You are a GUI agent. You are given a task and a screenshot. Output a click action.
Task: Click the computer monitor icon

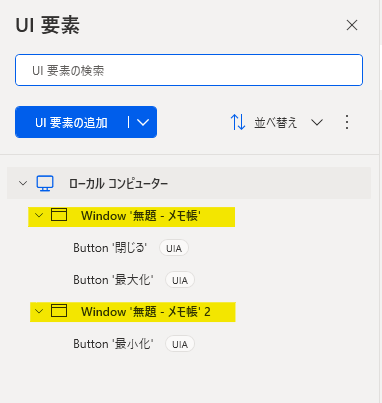coord(45,183)
